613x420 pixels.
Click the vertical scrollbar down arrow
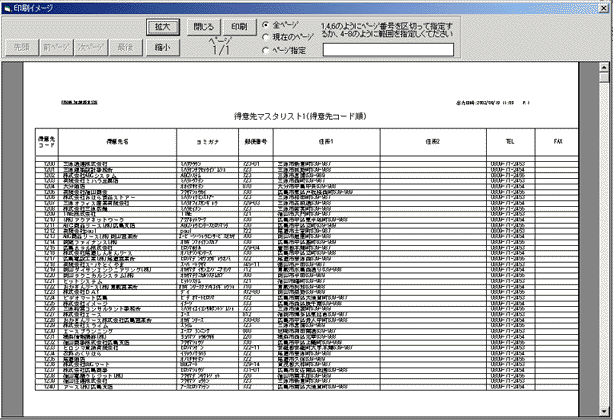coord(604,411)
